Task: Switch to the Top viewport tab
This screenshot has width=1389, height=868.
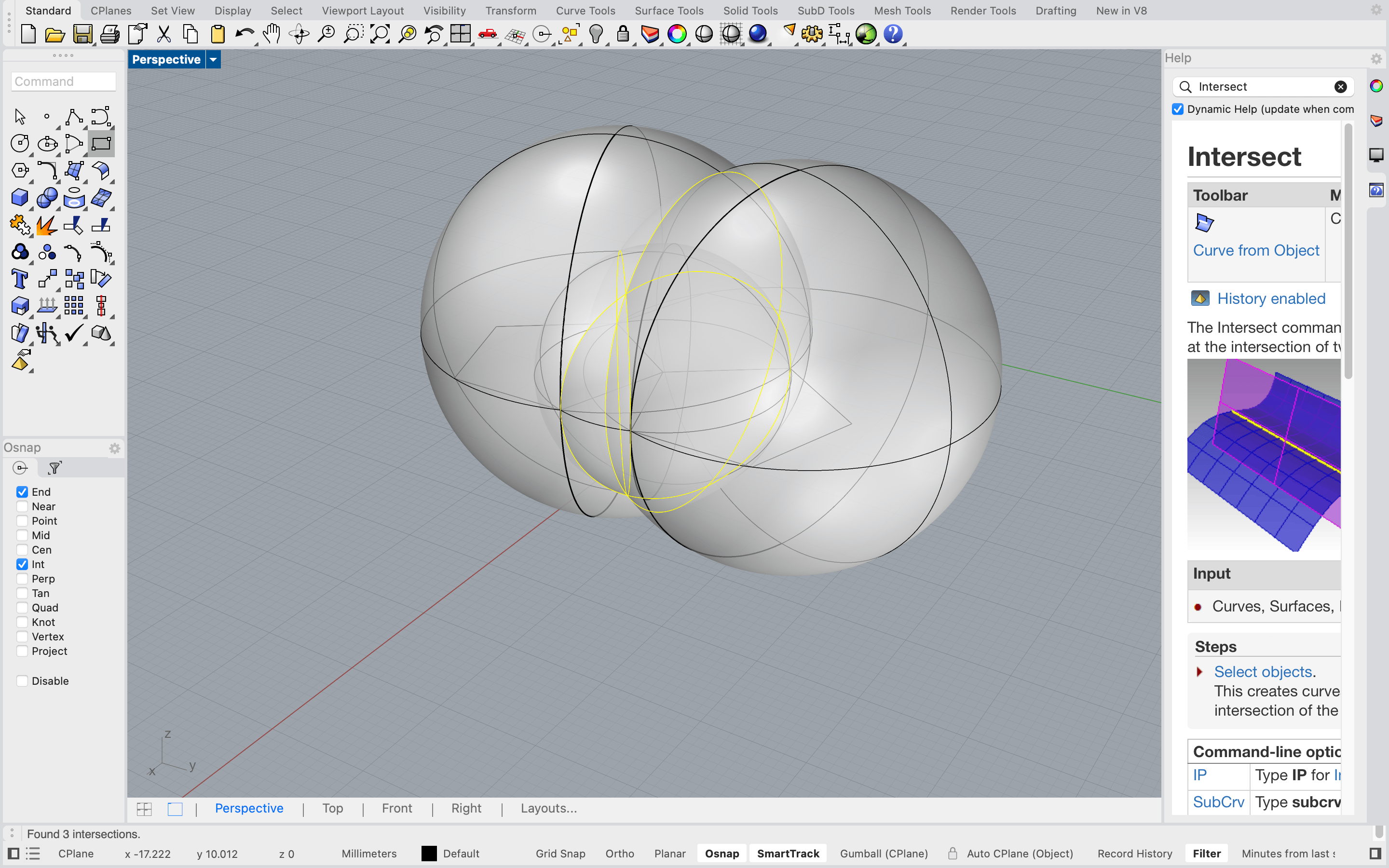Action: pos(332,808)
